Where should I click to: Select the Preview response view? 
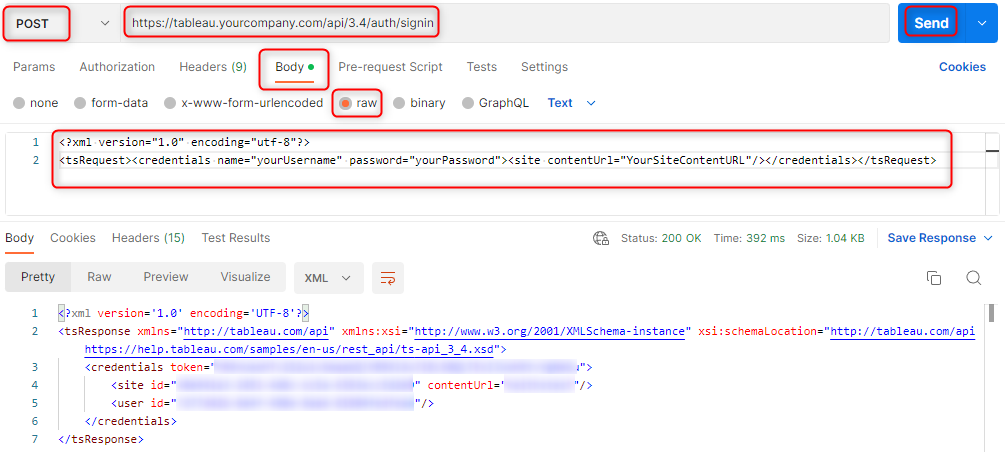coord(166,277)
